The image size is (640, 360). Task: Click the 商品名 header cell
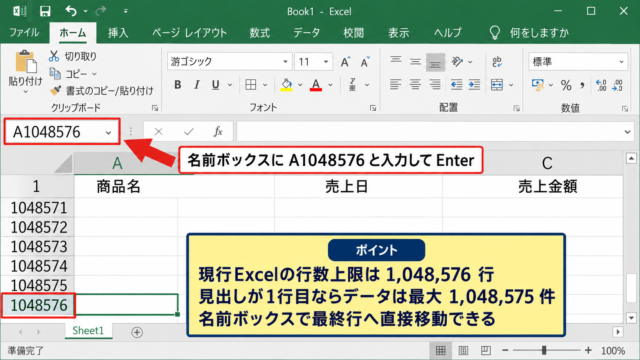click(x=118, y=187)
